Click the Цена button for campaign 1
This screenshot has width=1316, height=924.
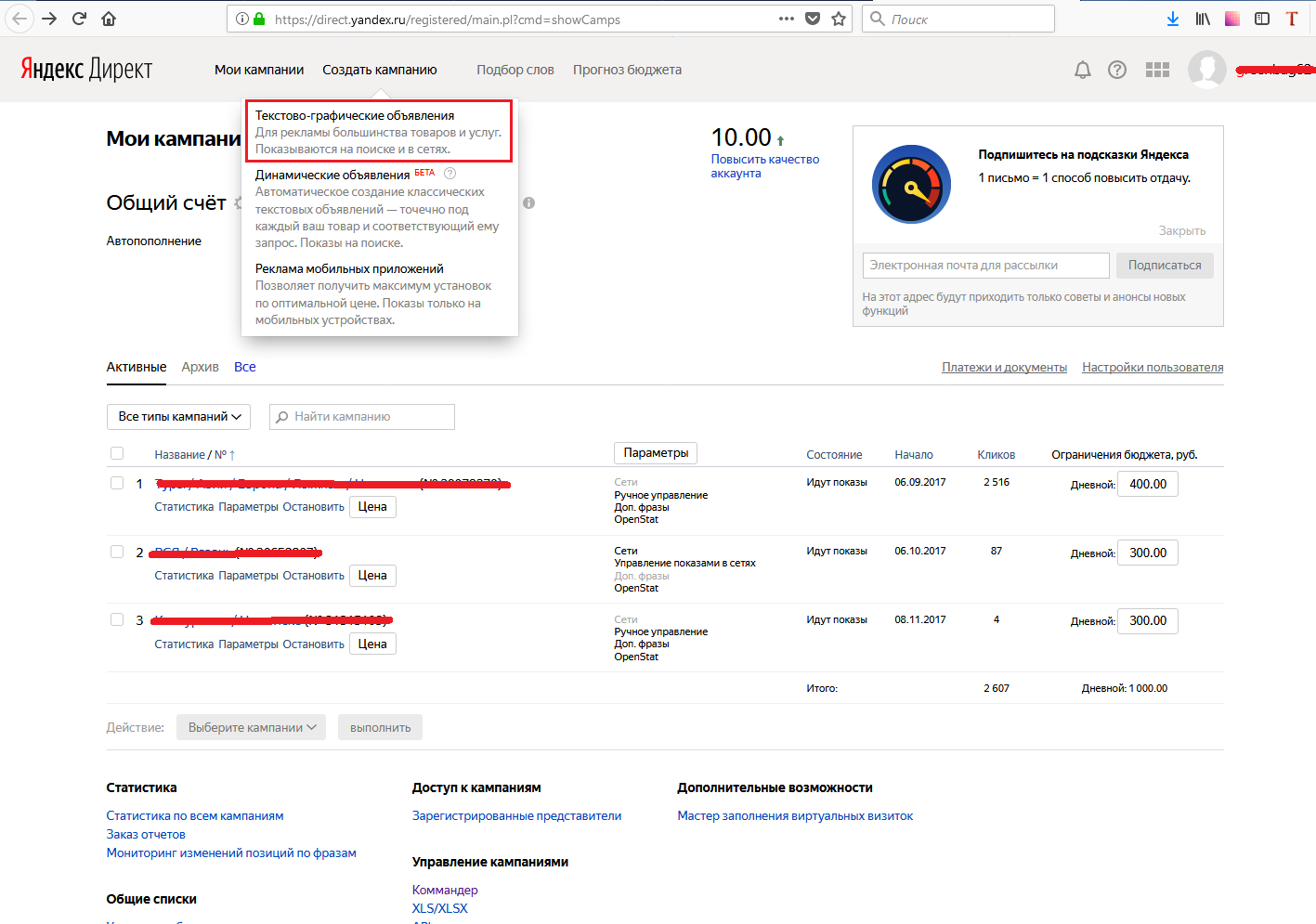coord(372,507)
